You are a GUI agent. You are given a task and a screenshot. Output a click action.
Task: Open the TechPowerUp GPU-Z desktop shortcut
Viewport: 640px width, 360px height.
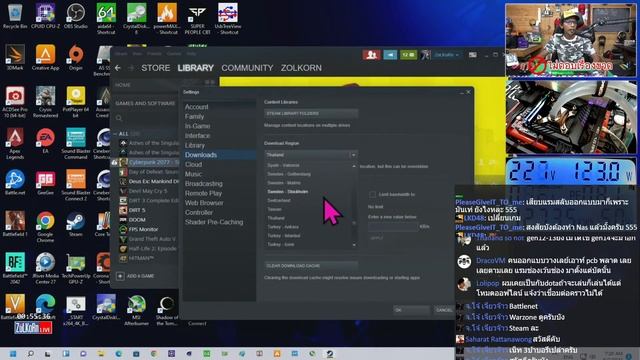tap(76, 268)
